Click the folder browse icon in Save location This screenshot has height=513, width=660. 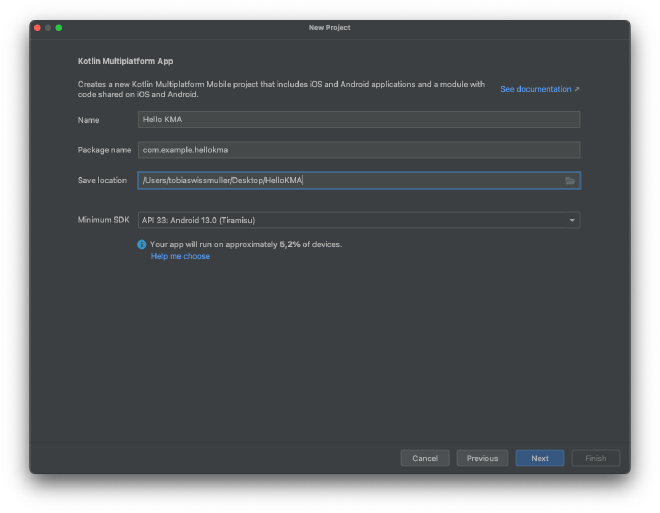click(570, 181)
